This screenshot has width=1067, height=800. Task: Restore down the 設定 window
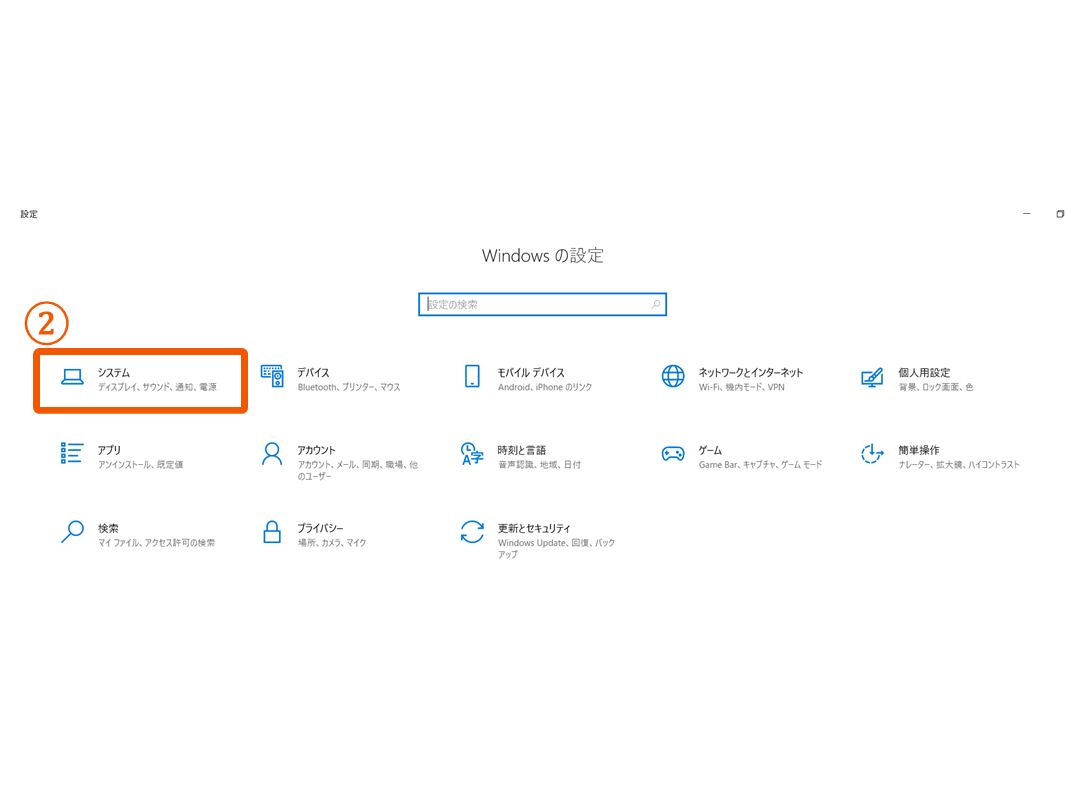coord(1060,214)
